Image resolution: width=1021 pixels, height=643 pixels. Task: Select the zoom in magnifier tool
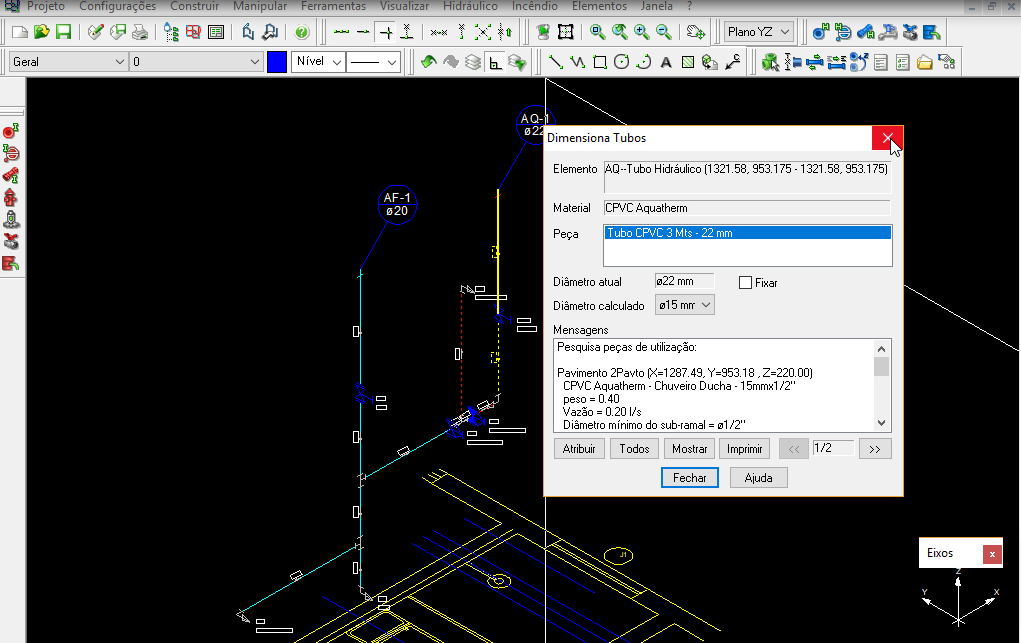tap(641, 32)
